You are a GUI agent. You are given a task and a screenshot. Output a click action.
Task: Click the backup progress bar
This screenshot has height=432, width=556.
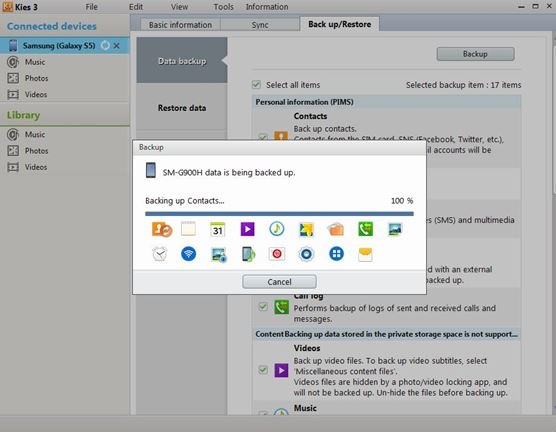tap(279, 214)
